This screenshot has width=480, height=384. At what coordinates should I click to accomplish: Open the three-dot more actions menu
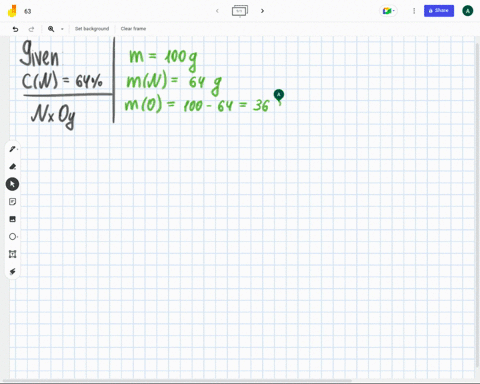pos(414,11)
